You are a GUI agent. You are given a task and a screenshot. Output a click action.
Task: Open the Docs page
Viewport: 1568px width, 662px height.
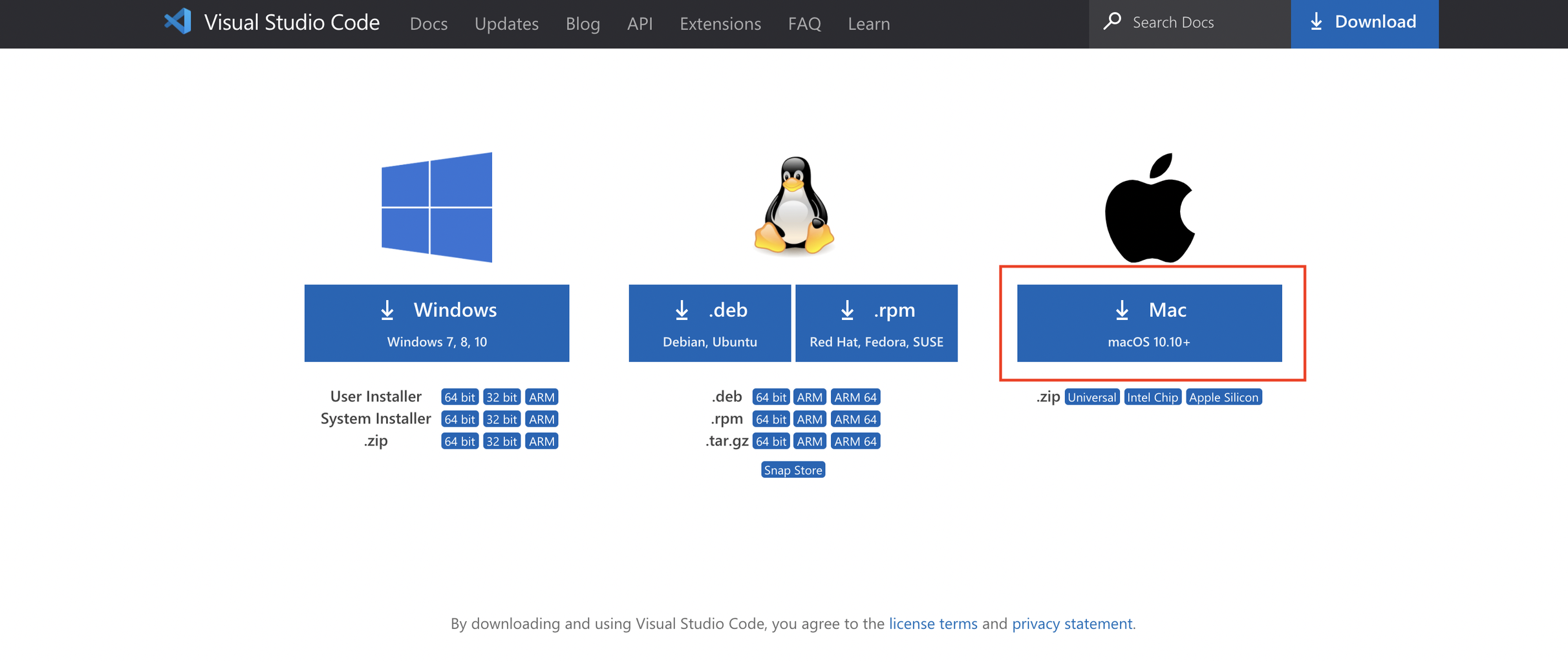429,23
